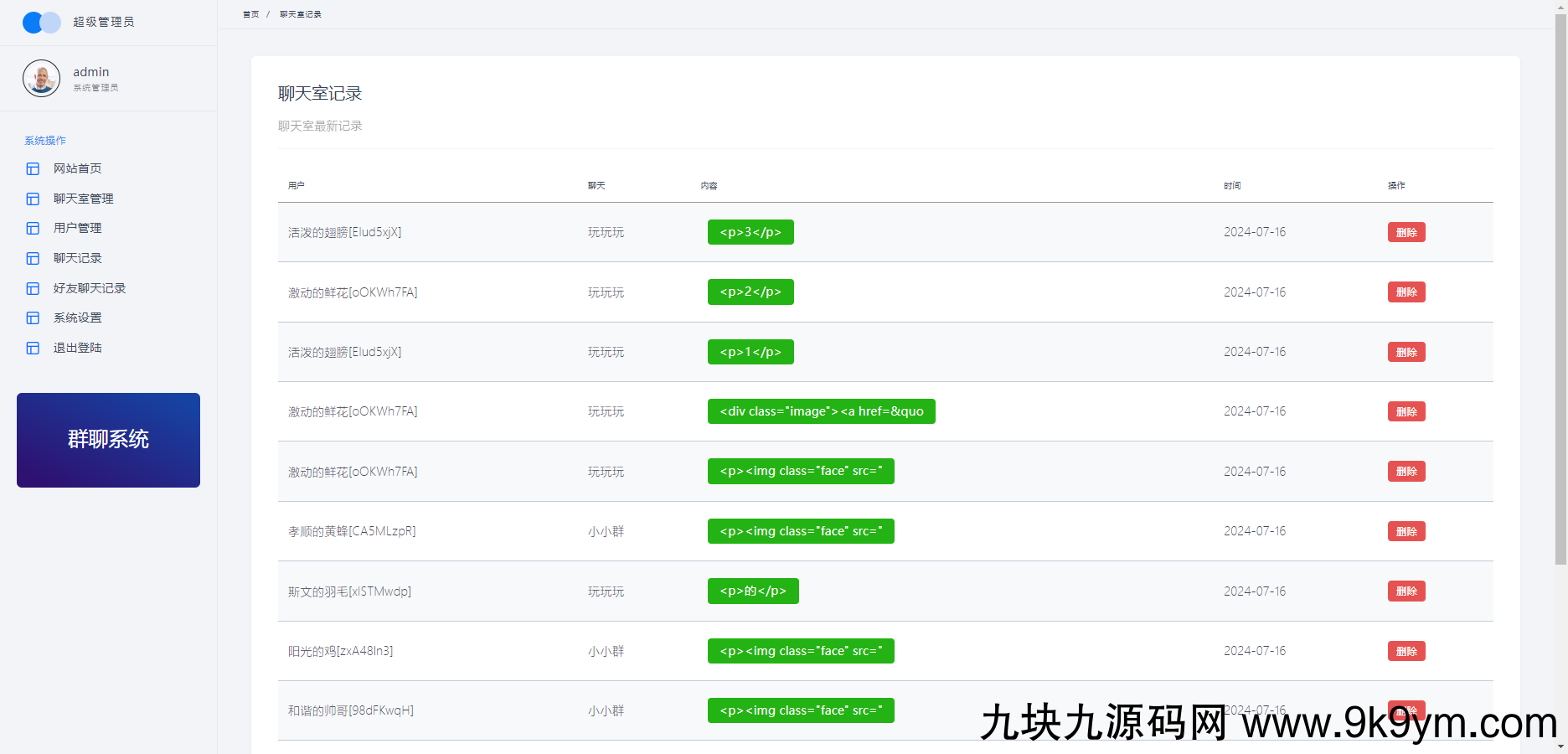Click the vertical page scrollbar
1568x754 pixels.
click(1560, 285)
